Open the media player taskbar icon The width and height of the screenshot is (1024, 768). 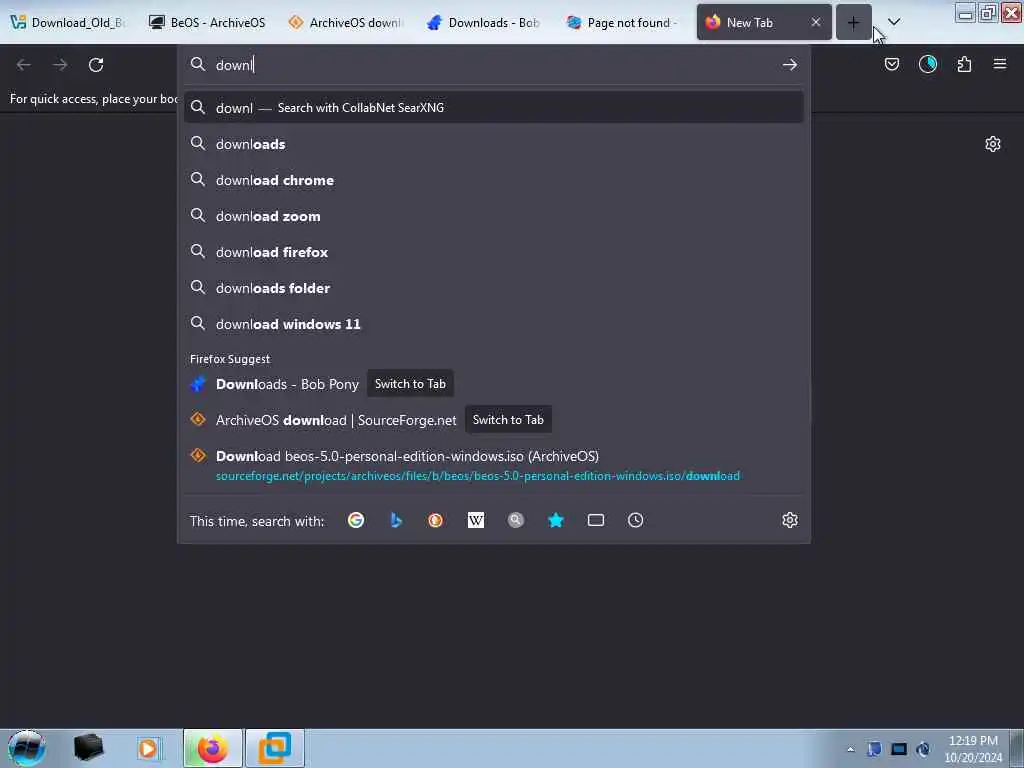click(x=148, y=748)
